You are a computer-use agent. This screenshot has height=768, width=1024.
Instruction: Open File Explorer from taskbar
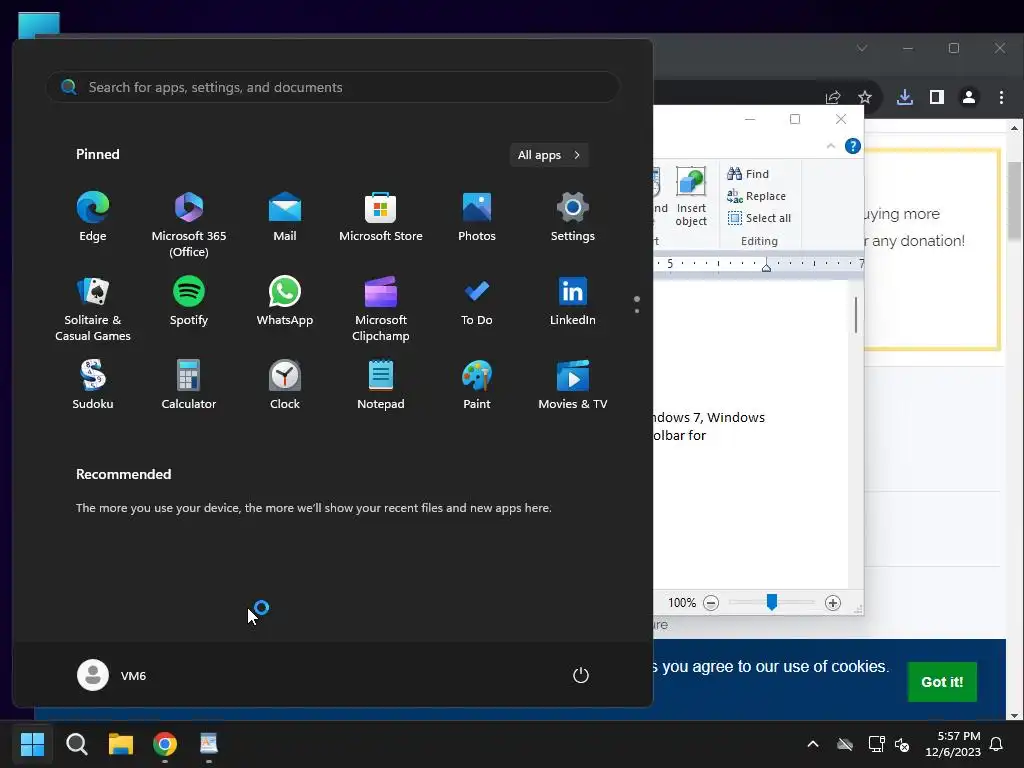[x=121, y=744]
